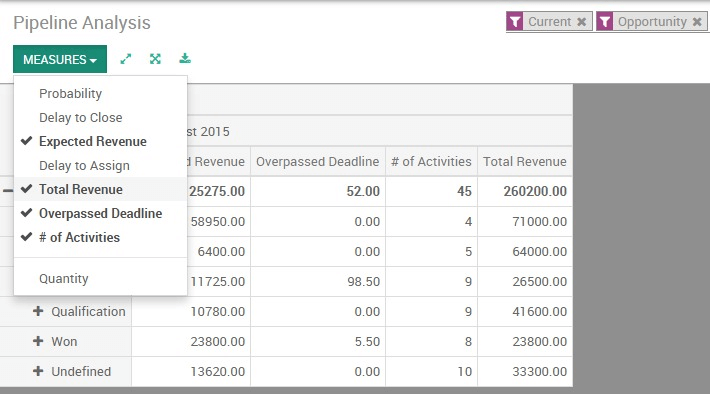
Task: Download the pivot table data
Action: coord(185,58)
